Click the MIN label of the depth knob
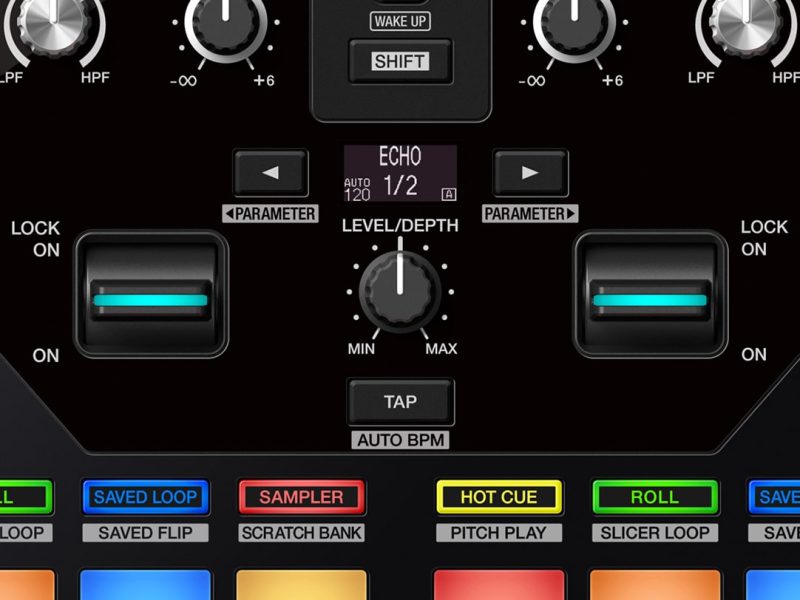The width and height of the screenshot is (800, 600). 361,349
